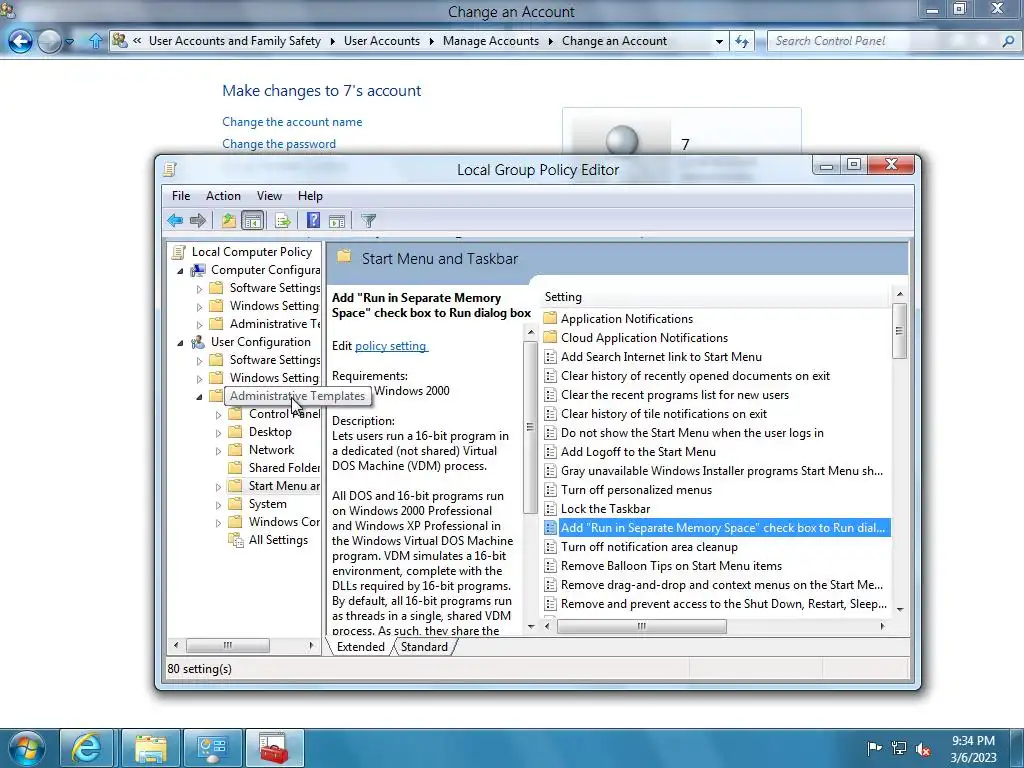
Task: Click the Setting column header
Action: (715, 297)
